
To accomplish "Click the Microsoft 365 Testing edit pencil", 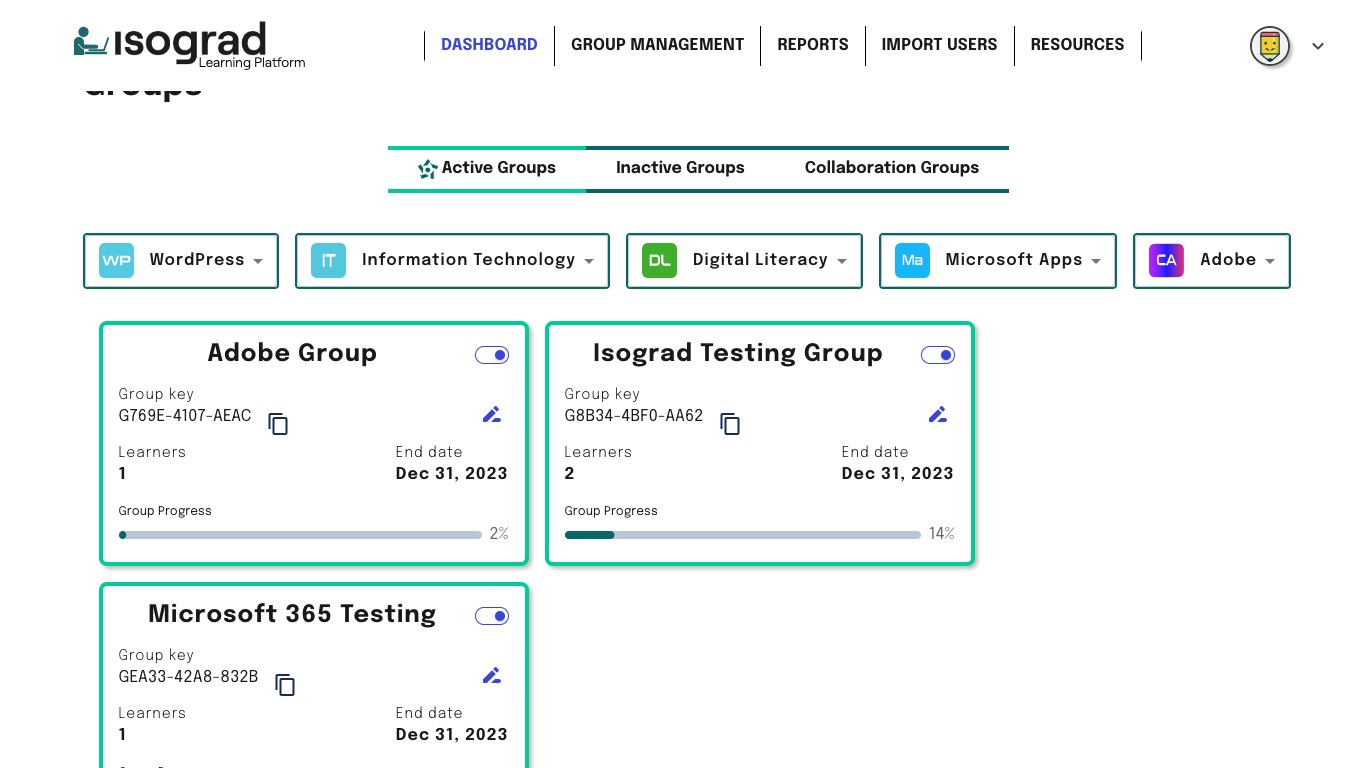I will [492, 675].
